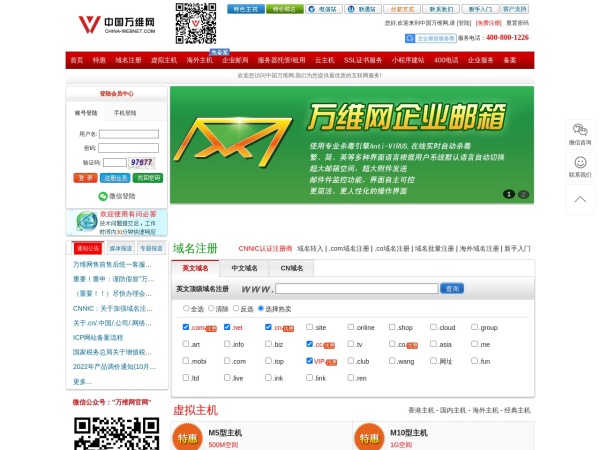Open 云主机 navigation item
The image size is (600, 450).
(x=324, y=60)
